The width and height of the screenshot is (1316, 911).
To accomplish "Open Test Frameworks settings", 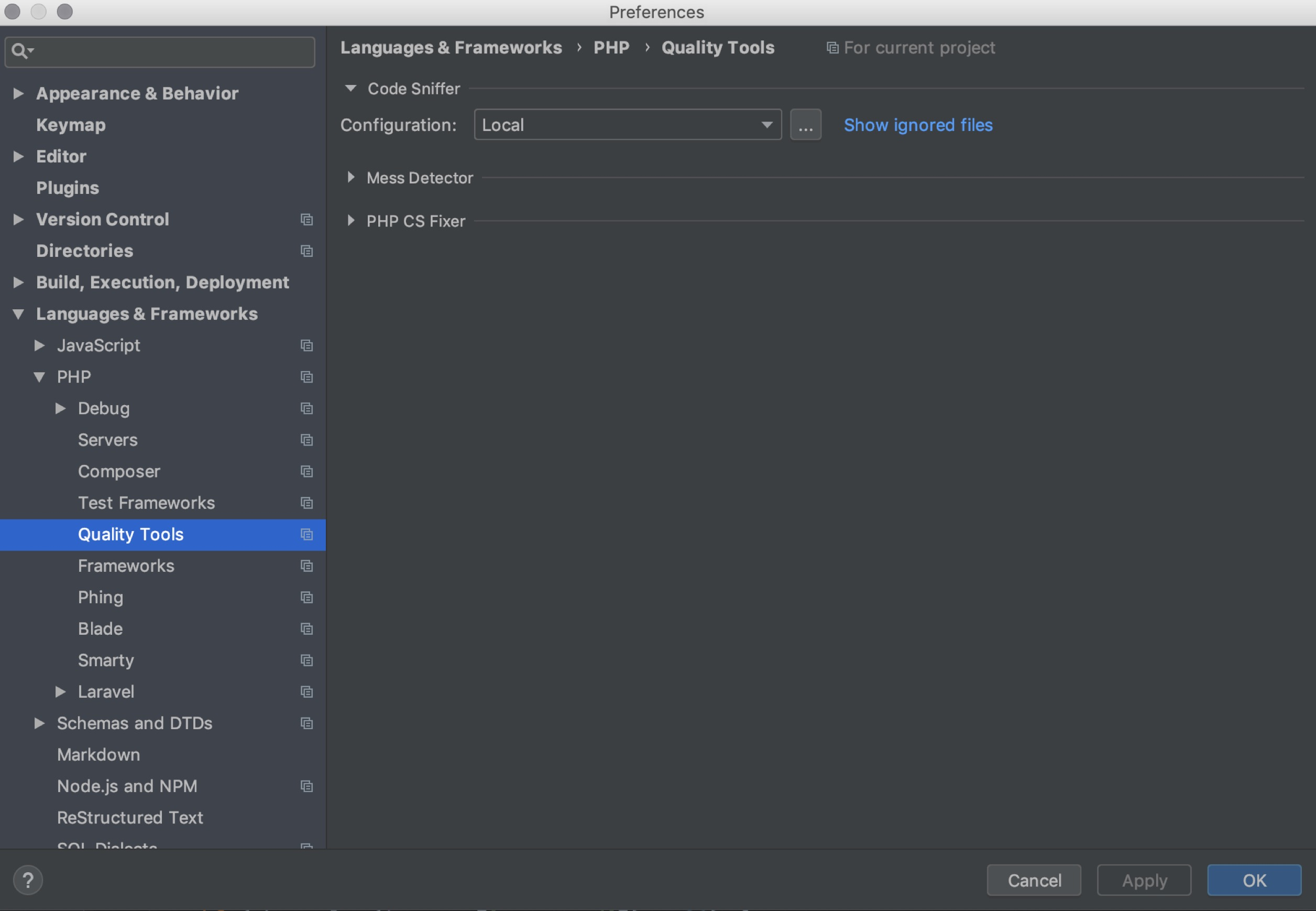I will pyautogui.click(x=147, y=503).
